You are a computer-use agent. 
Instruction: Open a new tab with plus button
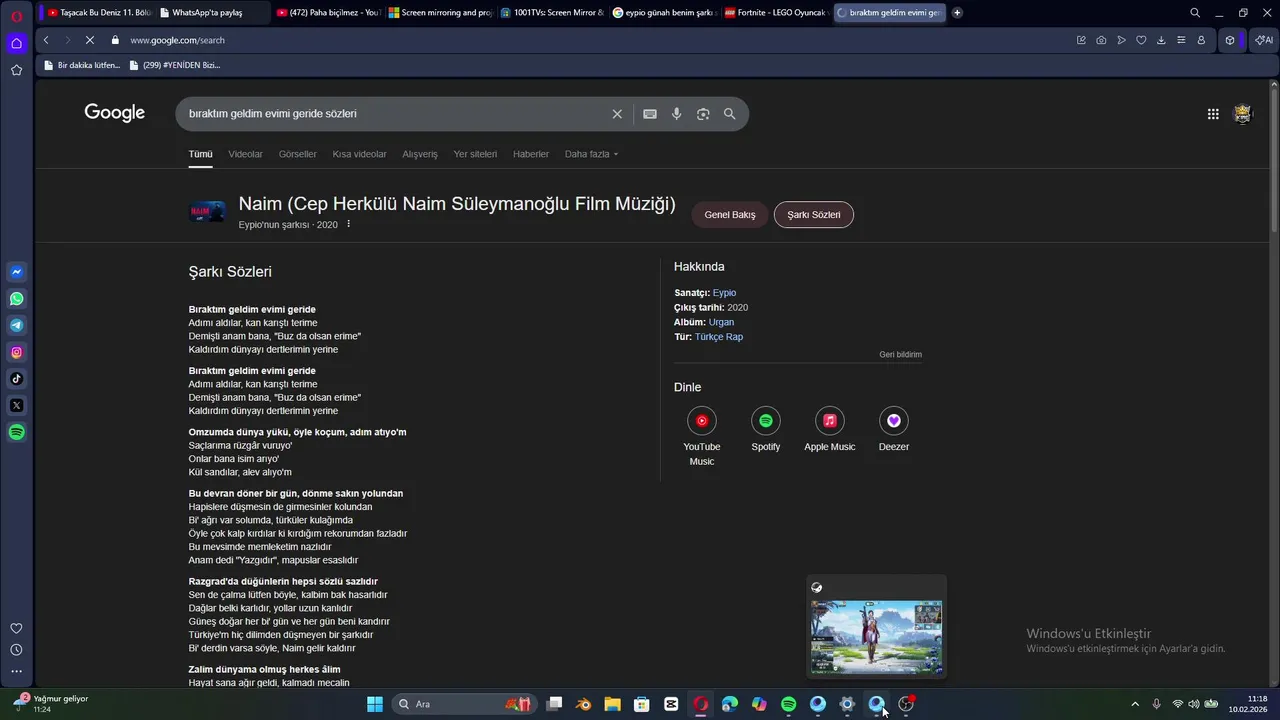pos(957,13)
